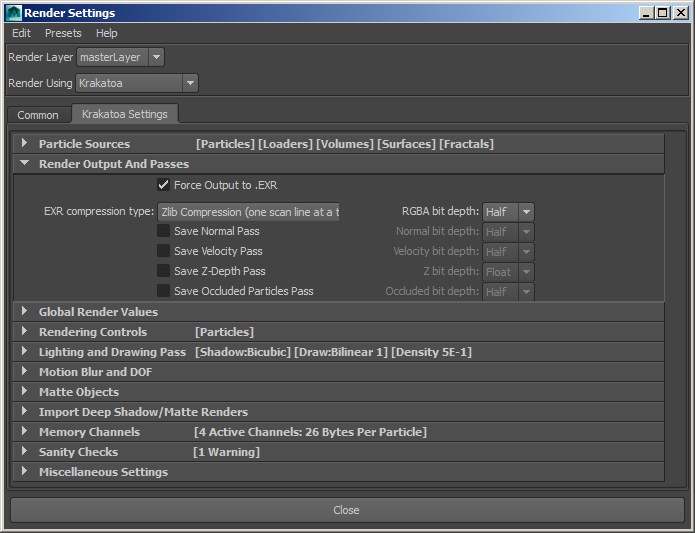Click '[Shadow:Bicubic] [Draw:Bilinear 1] [Density 5E-1]' summary
Image resolution: width=695 pixels, height=533 pixels.
point(333,352)
